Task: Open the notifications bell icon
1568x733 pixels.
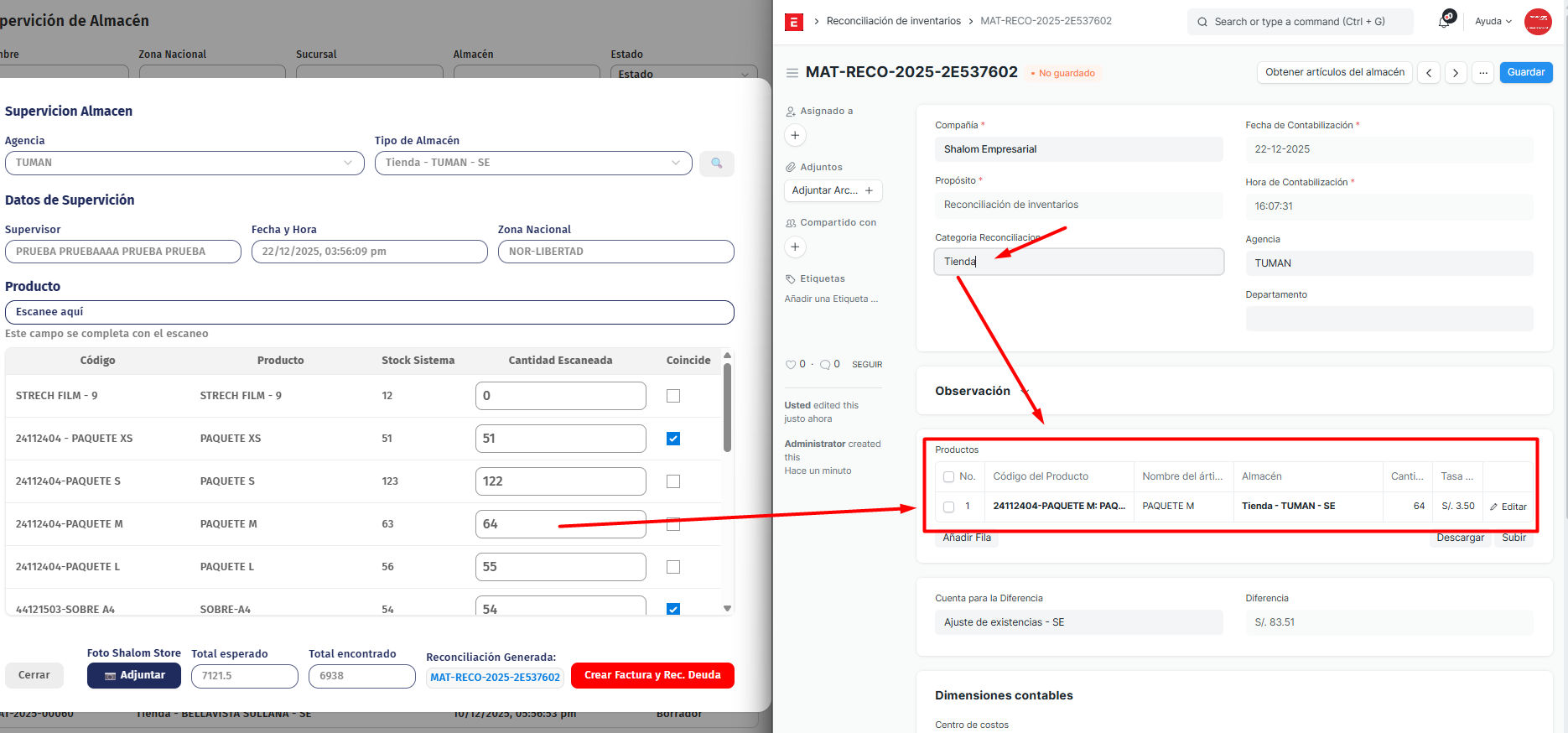Action: tap(1444, 21)
